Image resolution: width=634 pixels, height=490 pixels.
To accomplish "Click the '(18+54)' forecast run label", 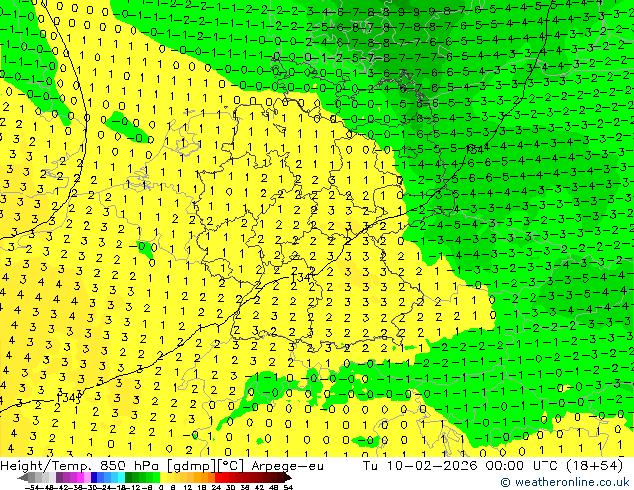I will tap(593, 465).
